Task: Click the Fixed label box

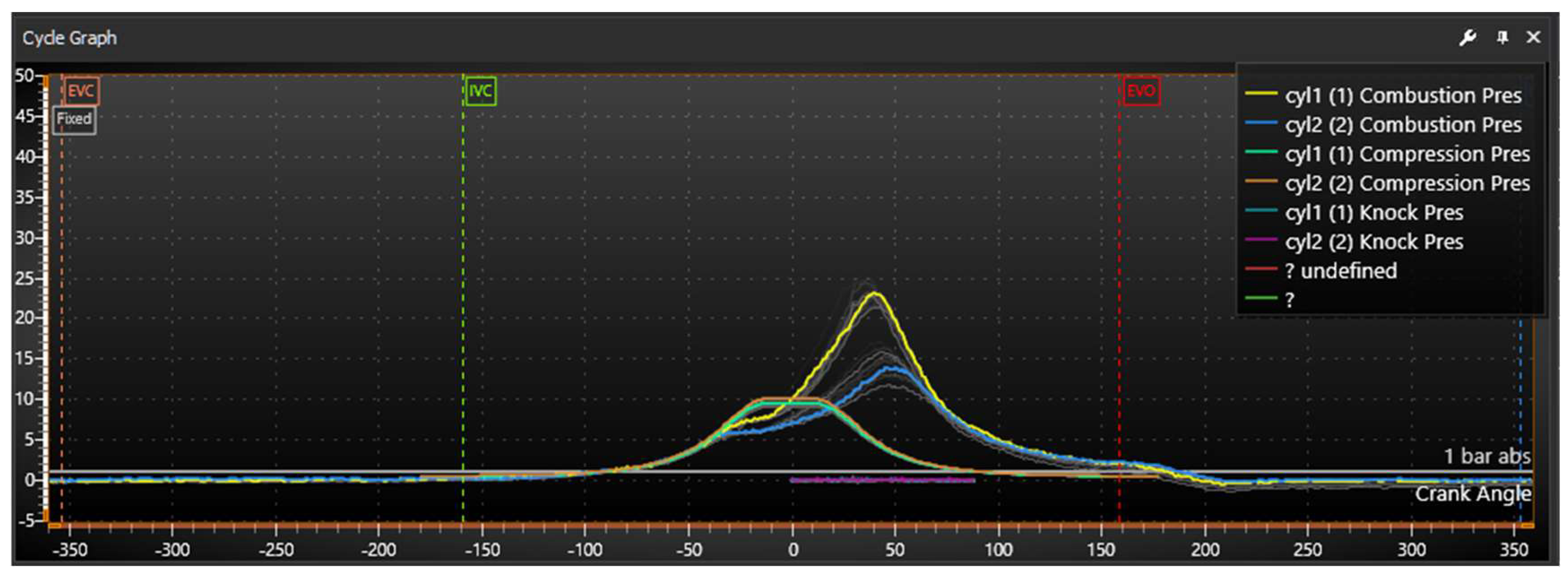Action: 74,119
